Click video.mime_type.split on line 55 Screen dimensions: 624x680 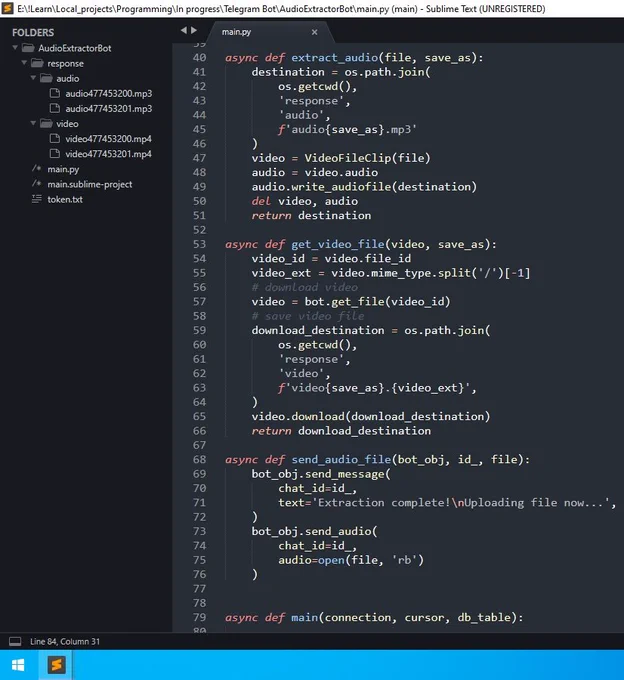click(x=401, y=273)
